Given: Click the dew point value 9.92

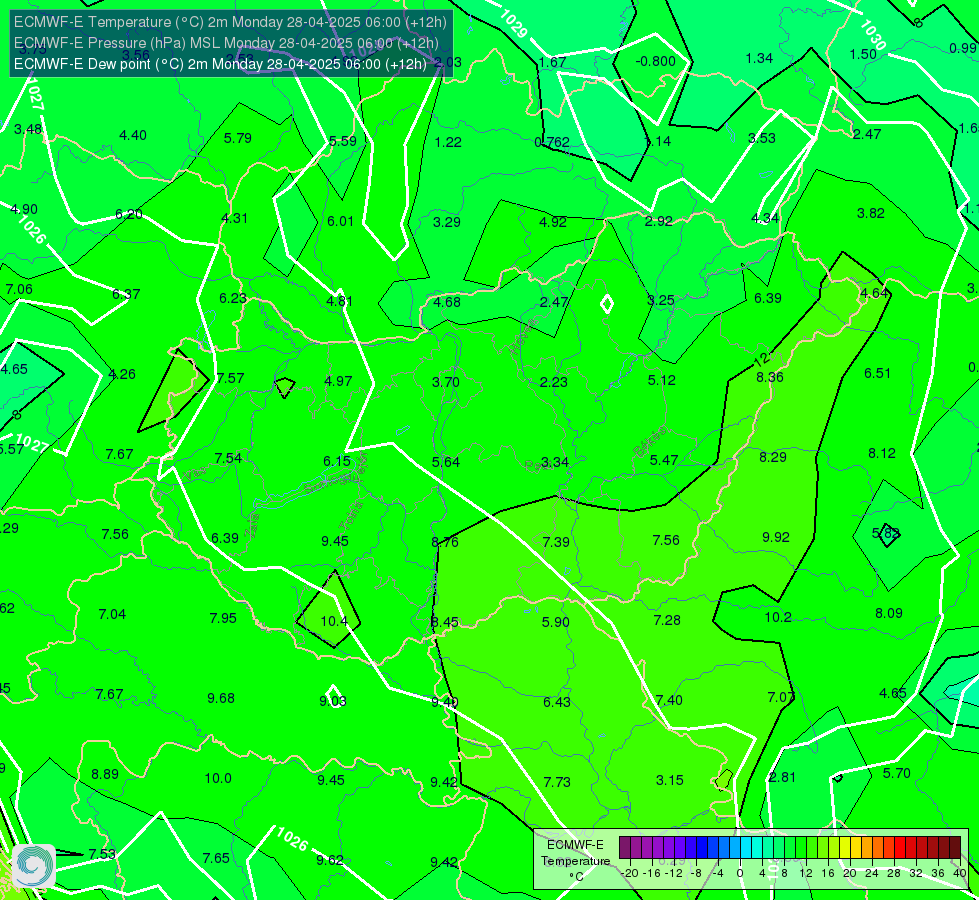Looking at the screenshot, I should 776,537.
